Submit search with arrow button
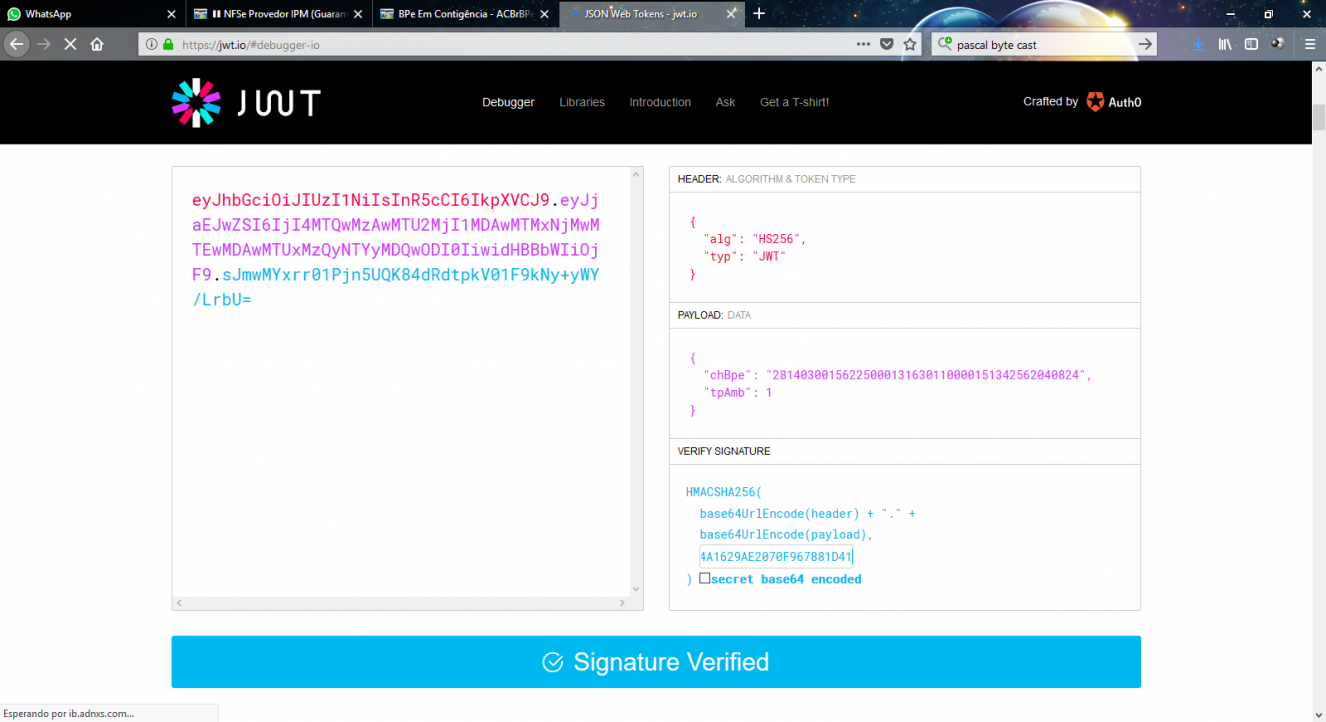1326x722 pixels. pyautogui.click(x=1146, y=44)
